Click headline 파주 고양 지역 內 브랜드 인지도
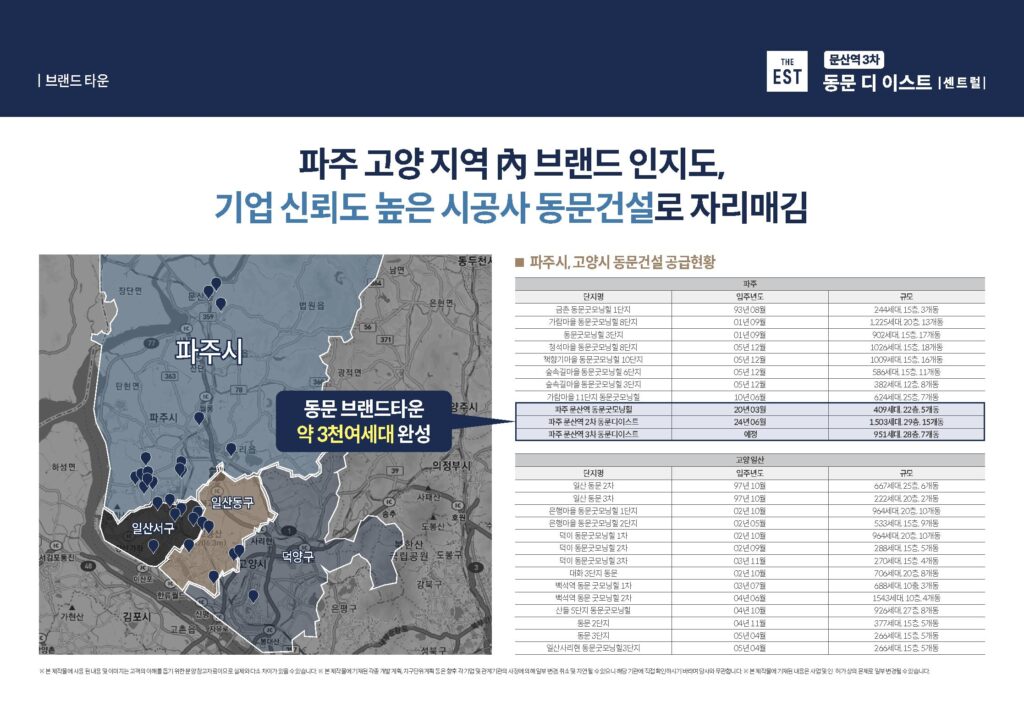Image resolution: width=1024 pixels, height=707 pixels. click(x=511, y=164)
